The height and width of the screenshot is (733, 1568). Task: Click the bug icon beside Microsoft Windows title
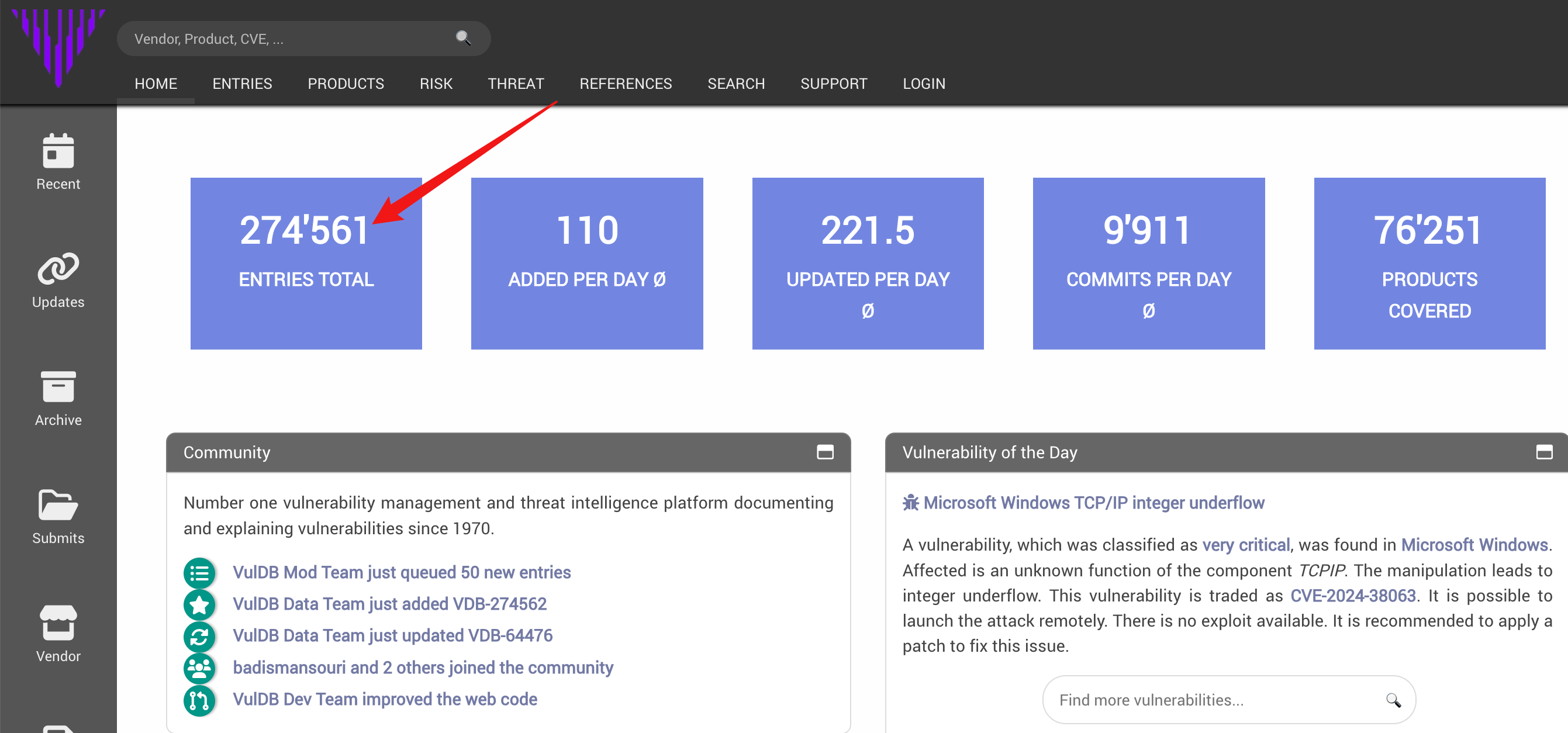pos(910,503)
